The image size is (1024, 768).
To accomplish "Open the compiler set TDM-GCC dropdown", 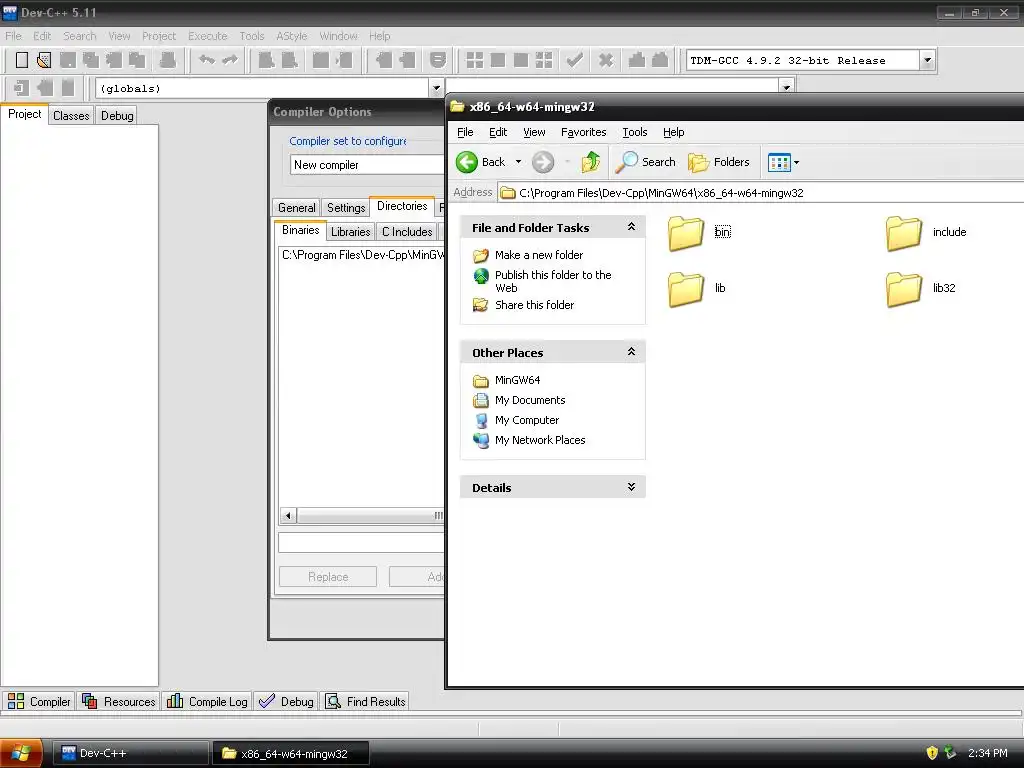I will point(927,60).
